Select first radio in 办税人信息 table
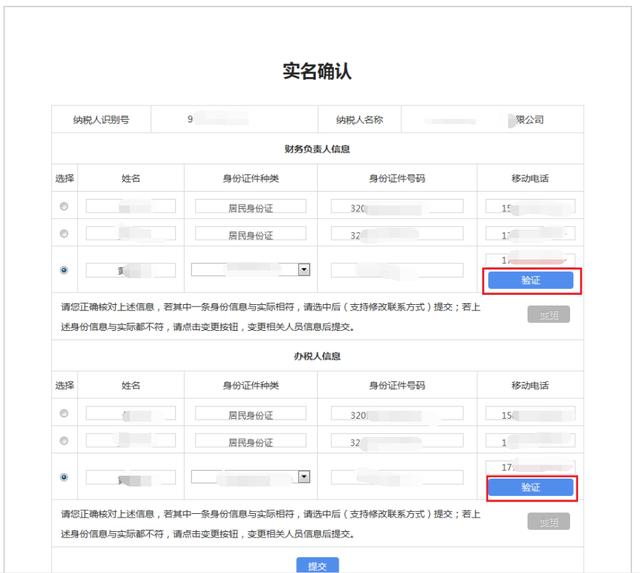 click(x=64, y=413)
